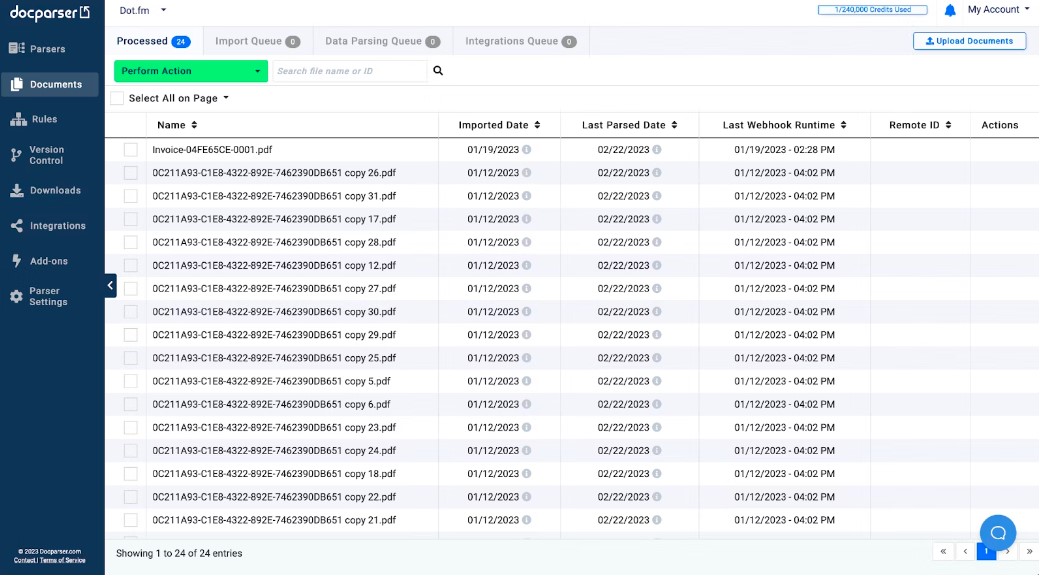The width and height of the screenshot is (1041, 578).
Task: Show import info icon for copy 17.pdf
Action: pyautogui.click(x=526, y=219)
